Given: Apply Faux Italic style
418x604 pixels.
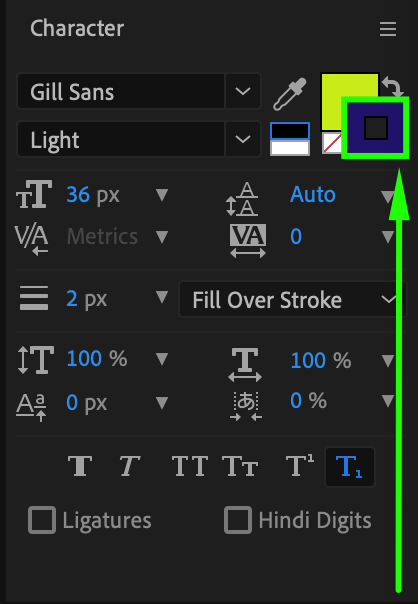Looking at the screenshot, I should coord(129,466).
